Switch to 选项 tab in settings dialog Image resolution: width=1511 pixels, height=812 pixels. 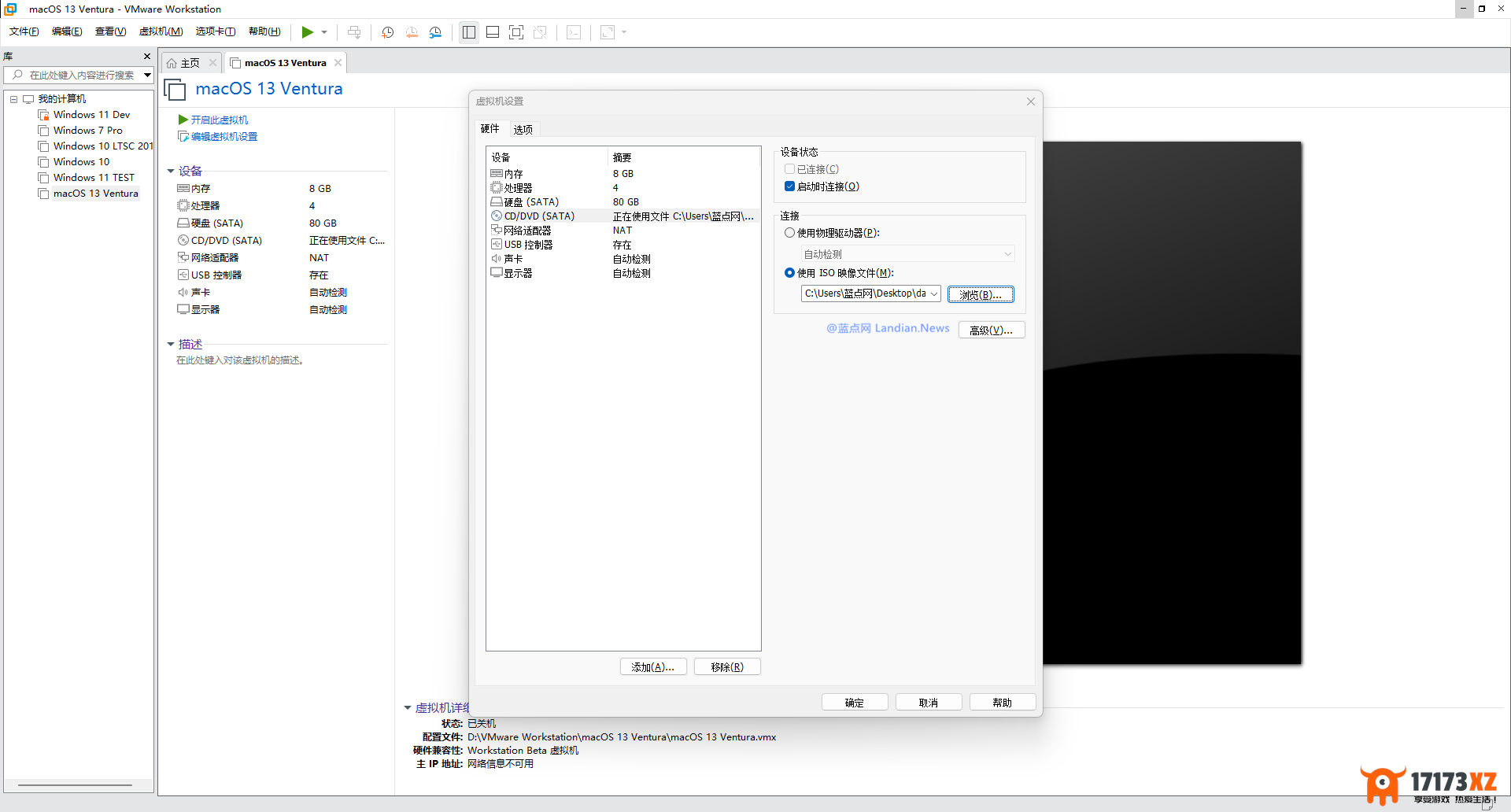coord(523,129)
